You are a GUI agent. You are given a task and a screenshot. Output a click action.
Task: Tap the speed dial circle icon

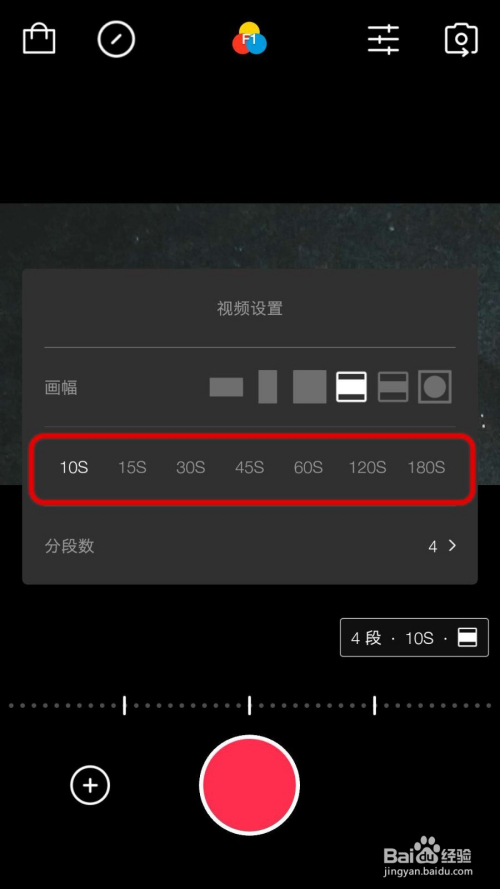[x=116, y=39]
